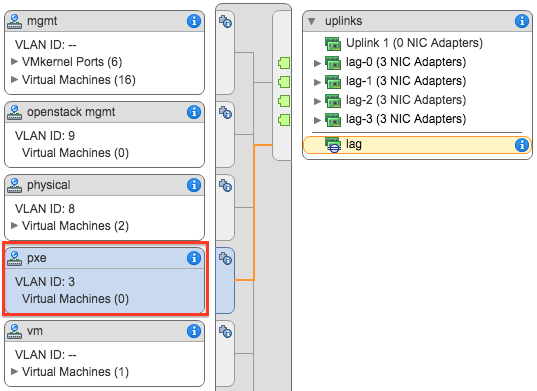
Task: Open info for mgmt port group
Action: click(x=194, y=21)
